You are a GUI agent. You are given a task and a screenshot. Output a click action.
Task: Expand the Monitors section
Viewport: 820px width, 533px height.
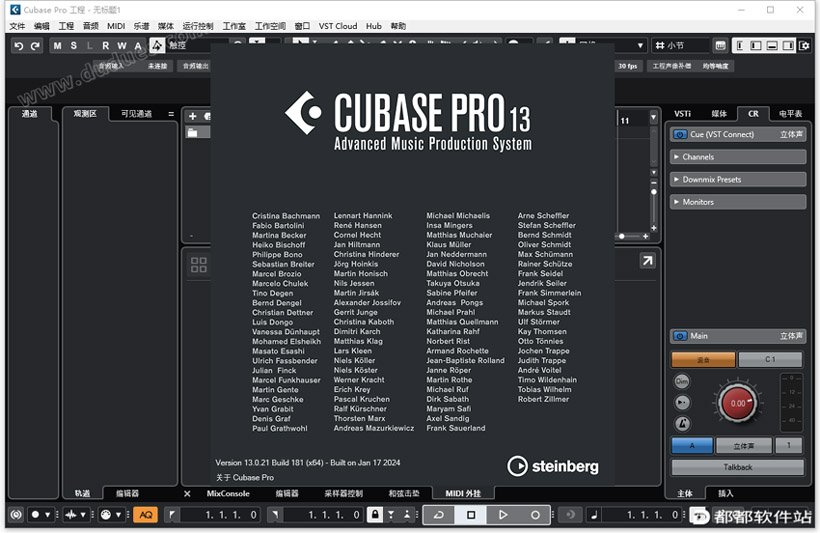(x=738, y=202)
